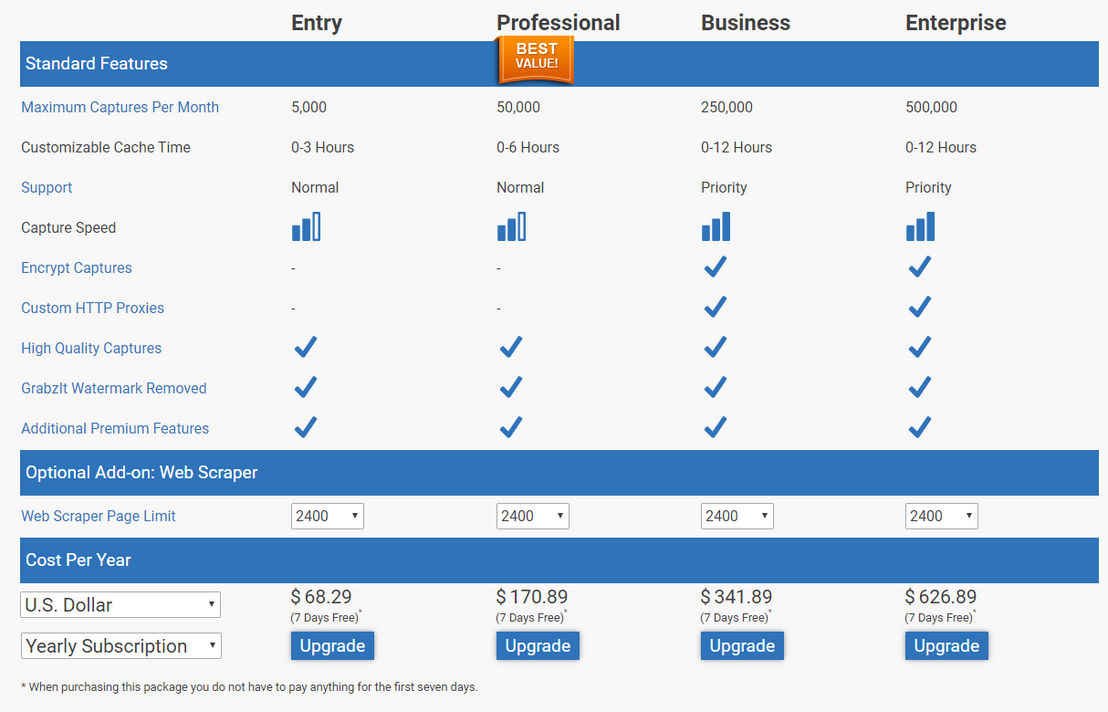This screenshot has height=712, width=1108.
Task: Click the Best Value badge under Professional
Action: coord(536,60)
